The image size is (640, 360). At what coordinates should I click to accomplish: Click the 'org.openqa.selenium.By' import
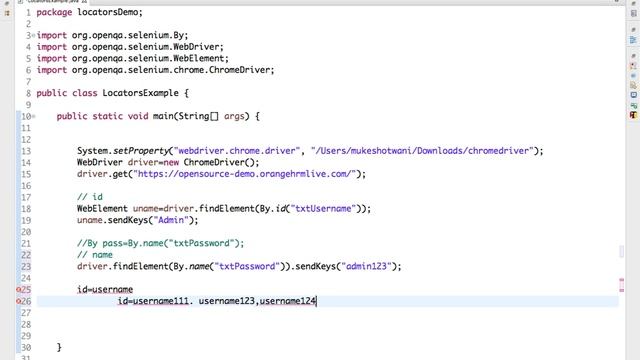coord(130,36)
